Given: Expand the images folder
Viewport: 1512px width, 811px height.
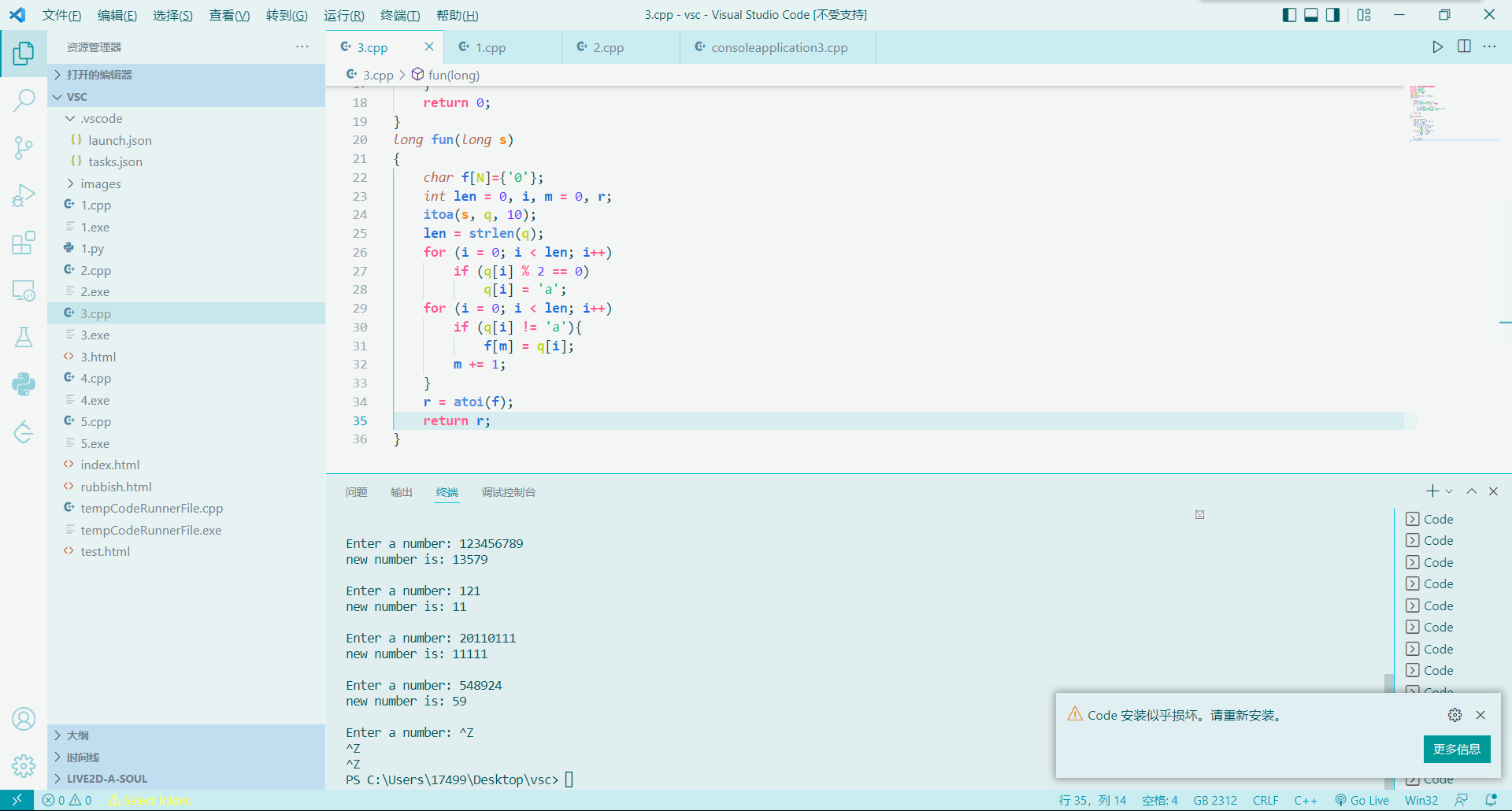Looking at the screenshot, I should click(187, 183).
